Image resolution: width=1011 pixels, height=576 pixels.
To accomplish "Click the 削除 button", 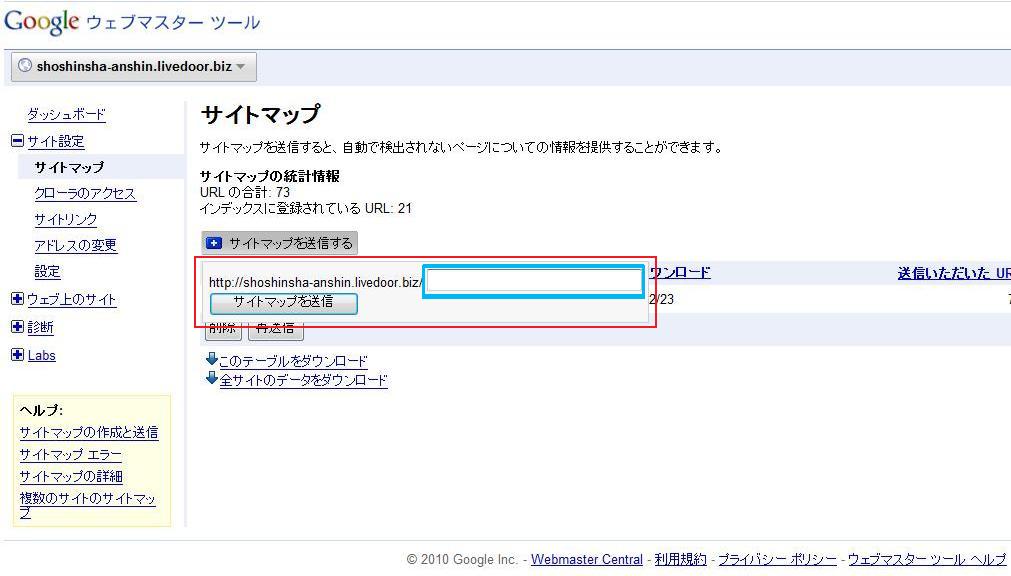I will point(222,330).
